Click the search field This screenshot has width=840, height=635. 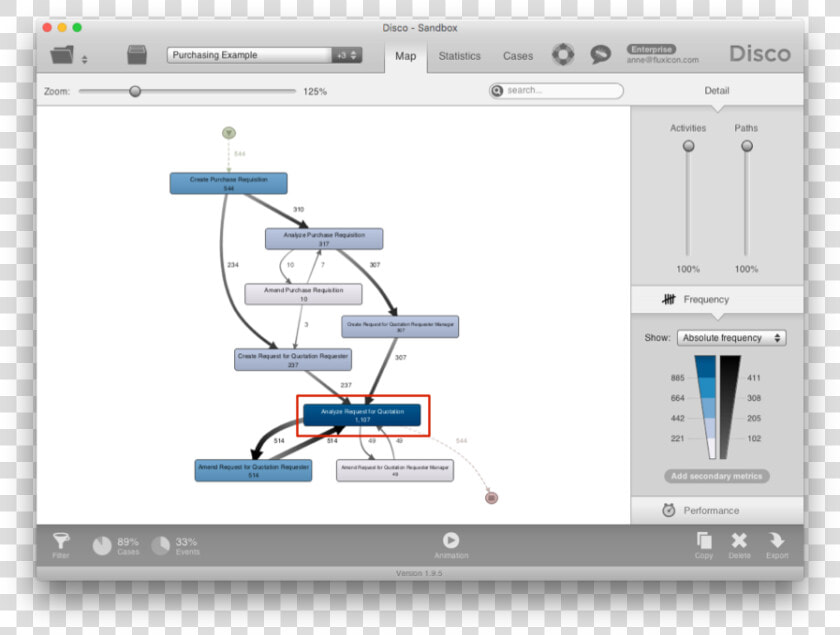click(x=556, y=91)
